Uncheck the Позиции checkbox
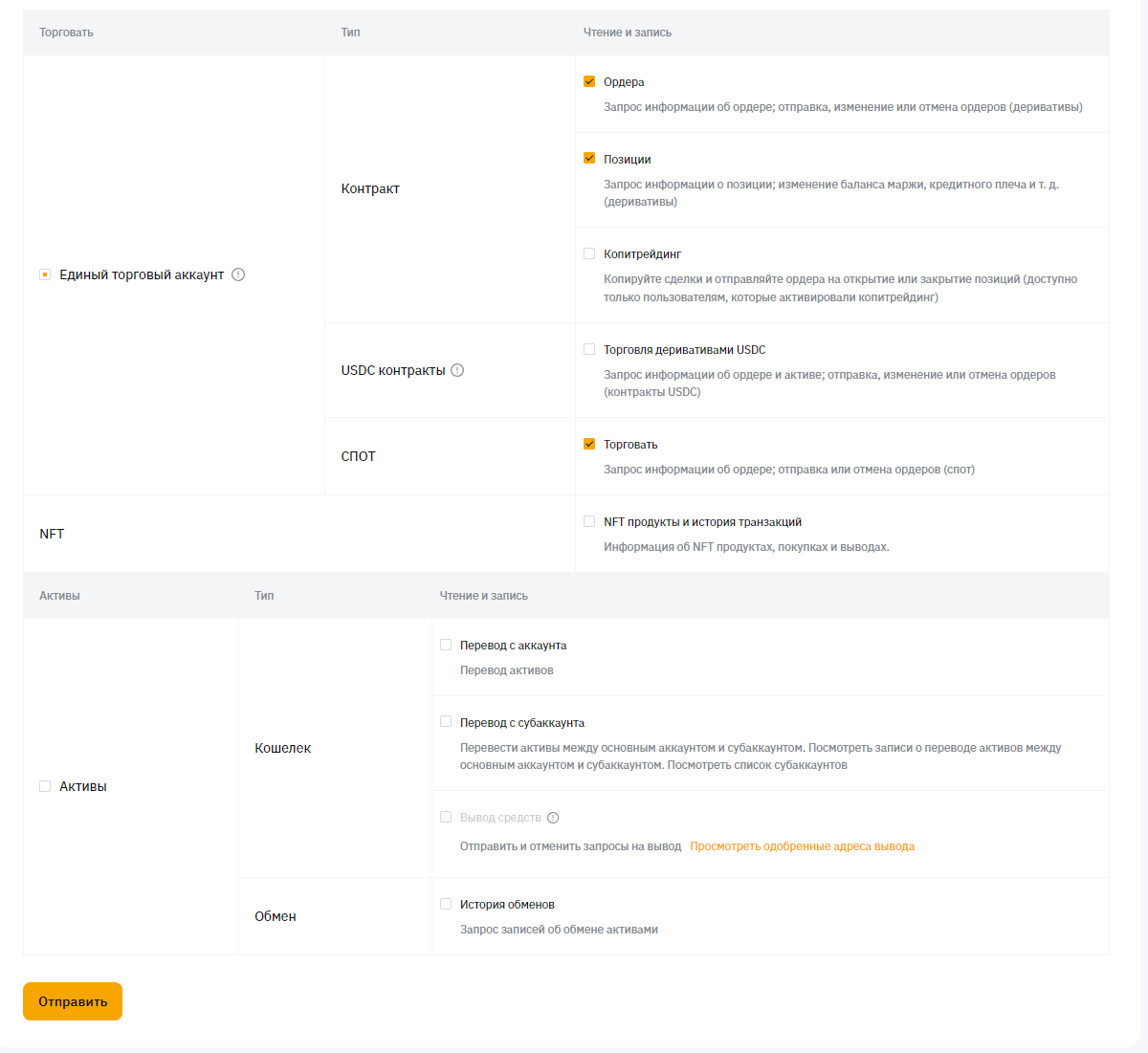1148x1053 pixels. pyautogui.click(x=589, y=159)
